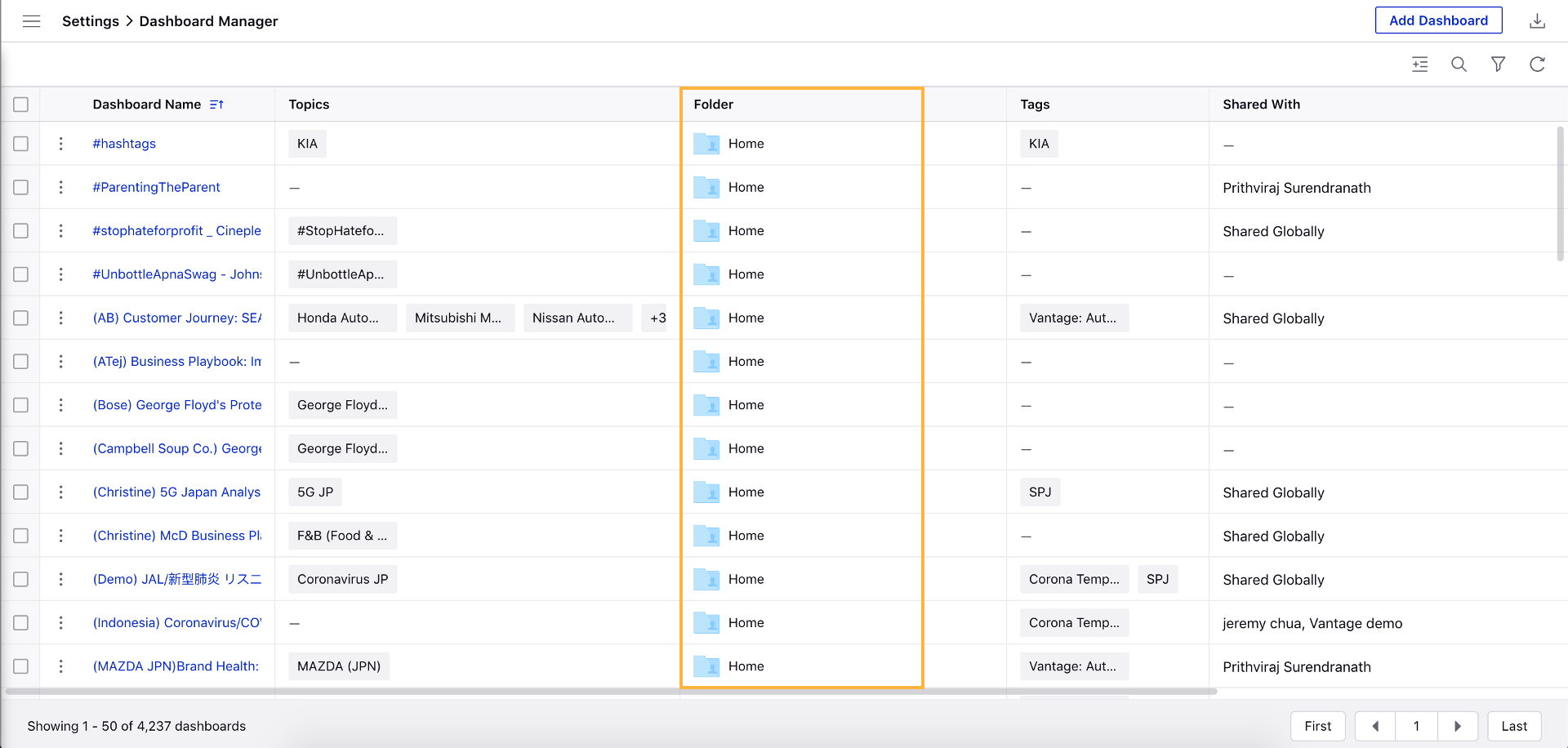Image resolution: width=1568 pixels, height=748 pixels.
Task: Click the MAZDA (JPN) topic chip
Action: (339, 666)
